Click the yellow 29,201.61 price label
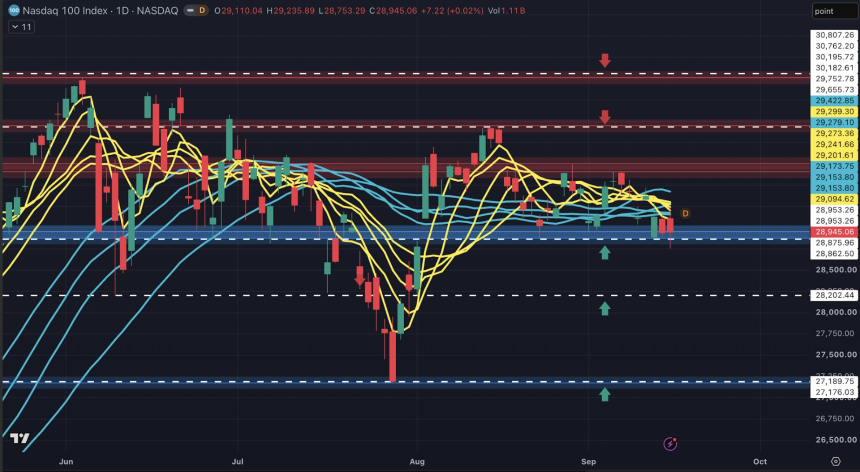860x472 pixels. (x=834, y=155)
